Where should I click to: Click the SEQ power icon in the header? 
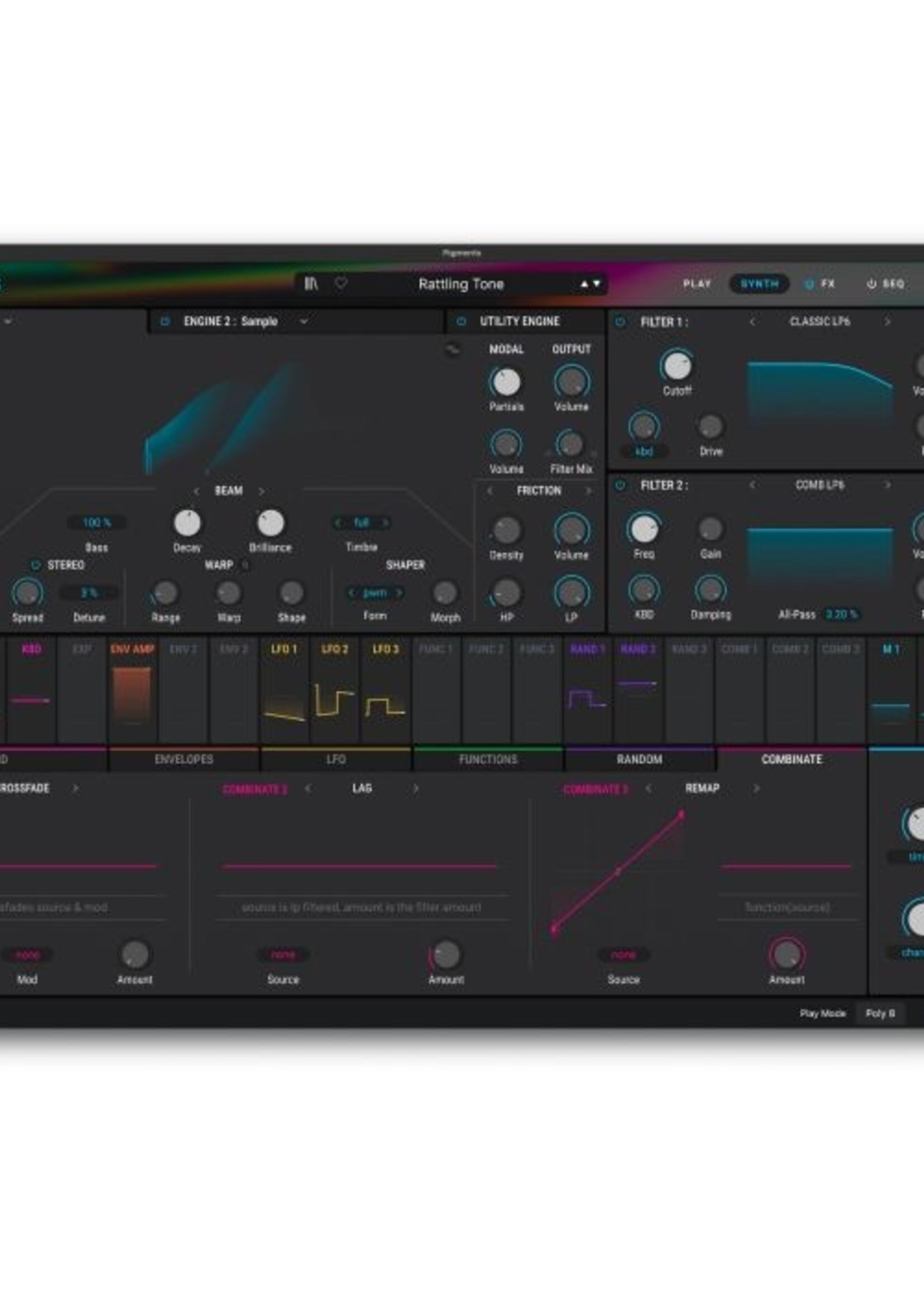click(871, 284)
